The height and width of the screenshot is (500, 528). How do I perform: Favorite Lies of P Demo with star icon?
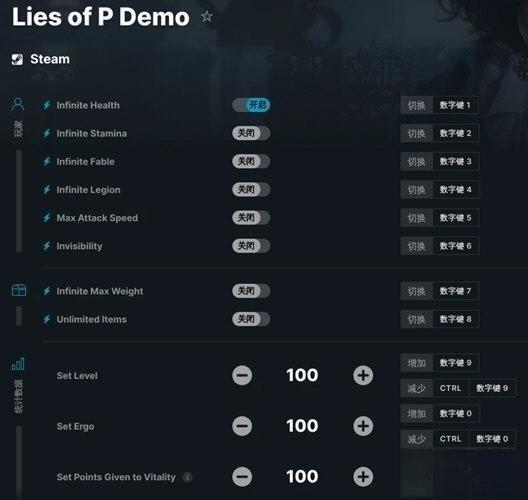point(206,16)
